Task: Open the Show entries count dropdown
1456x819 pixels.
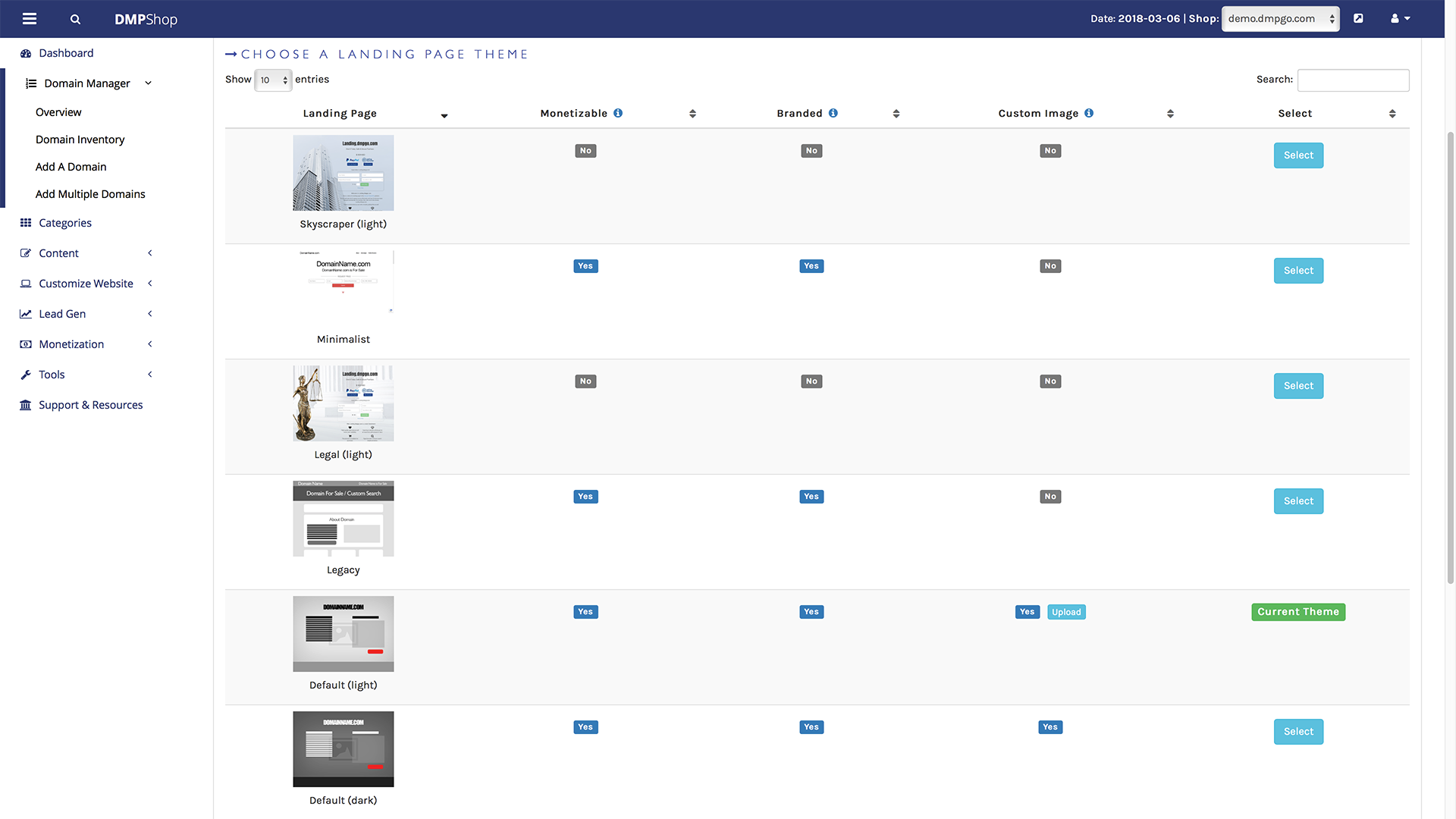Action: click(x=272, y=80)
